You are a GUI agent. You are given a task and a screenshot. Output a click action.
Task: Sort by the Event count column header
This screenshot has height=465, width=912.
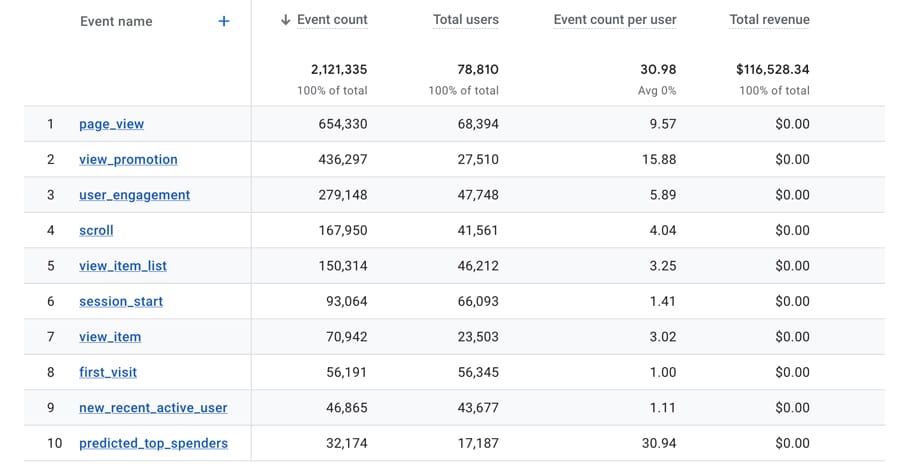[x=332, y=20]
